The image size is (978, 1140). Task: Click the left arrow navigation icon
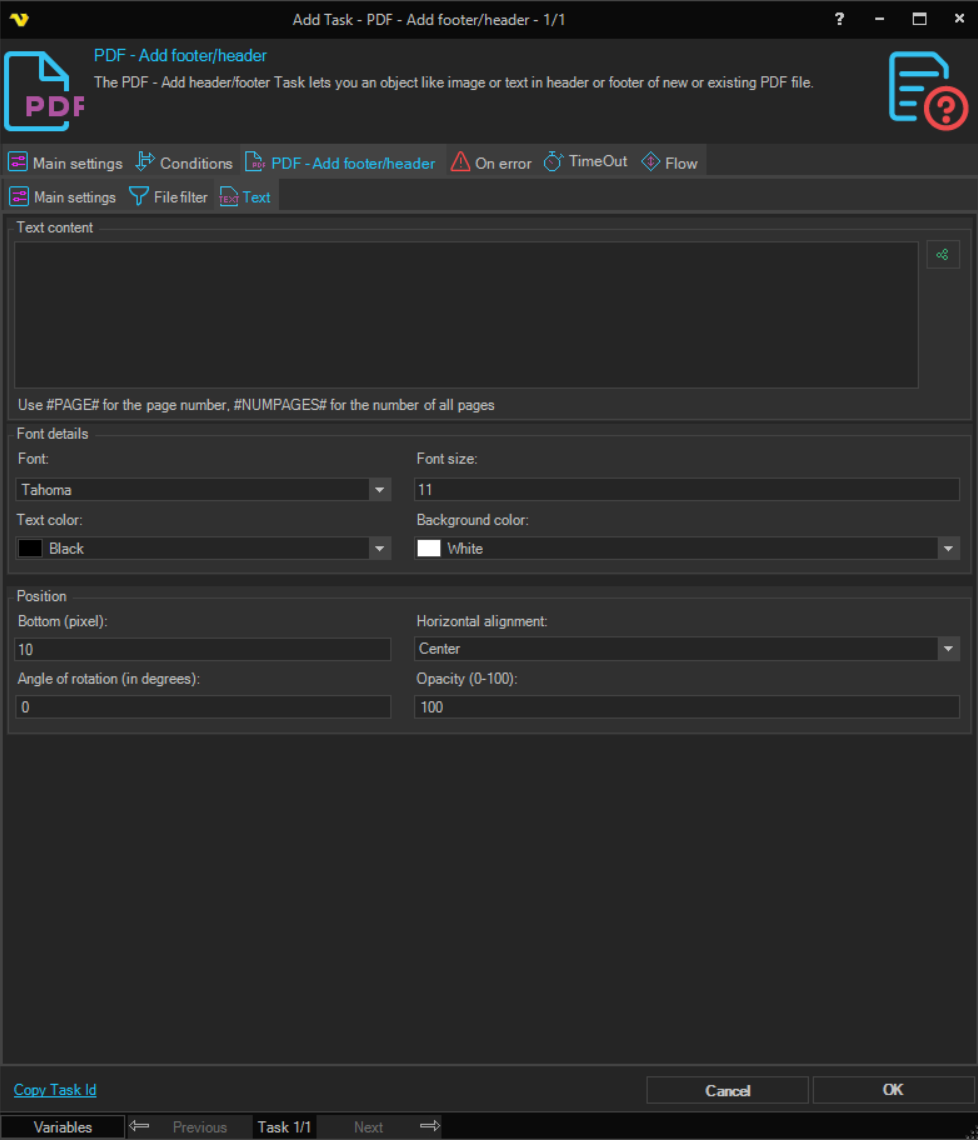click(140, 1126)
